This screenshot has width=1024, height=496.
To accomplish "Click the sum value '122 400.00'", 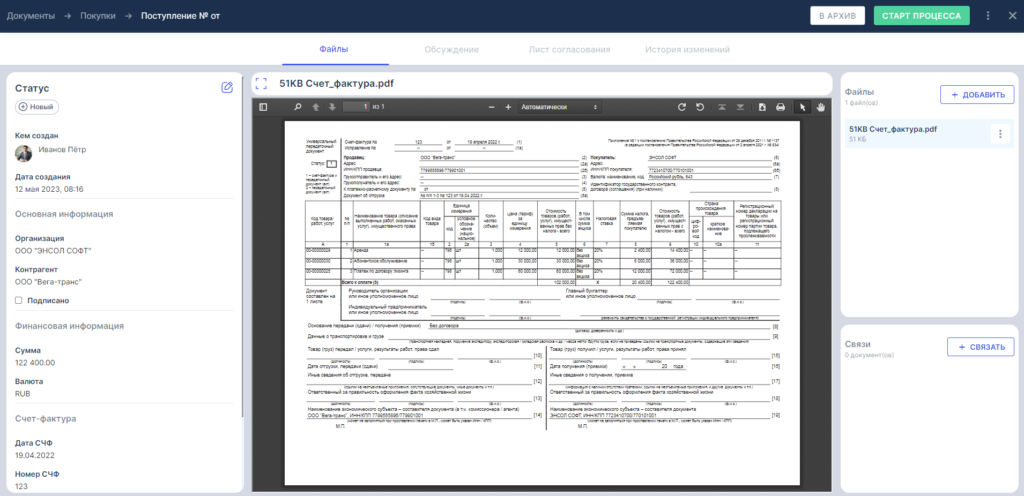I will [35, 363].
